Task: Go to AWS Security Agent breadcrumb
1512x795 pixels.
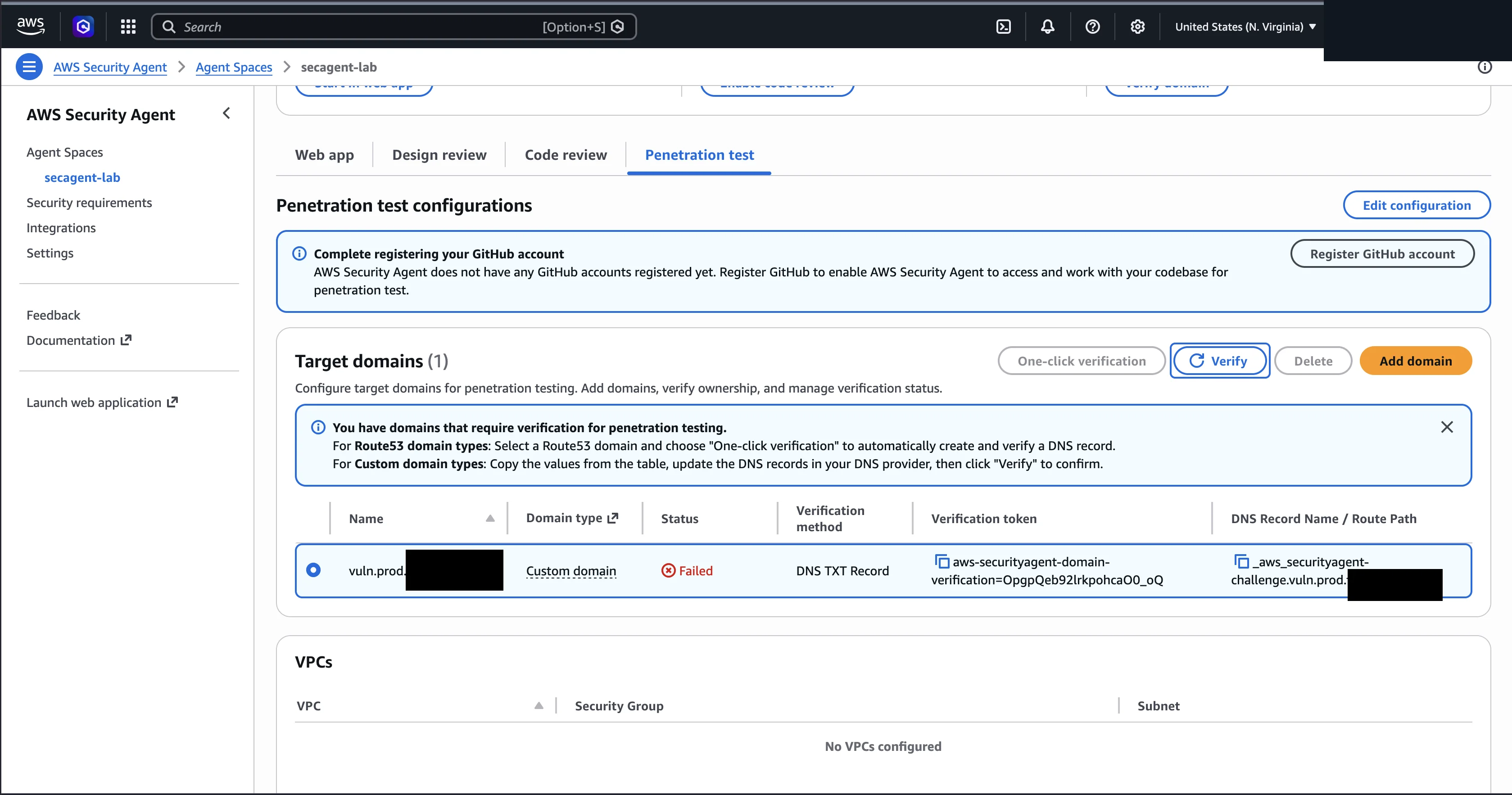Action: click(110, 67)
